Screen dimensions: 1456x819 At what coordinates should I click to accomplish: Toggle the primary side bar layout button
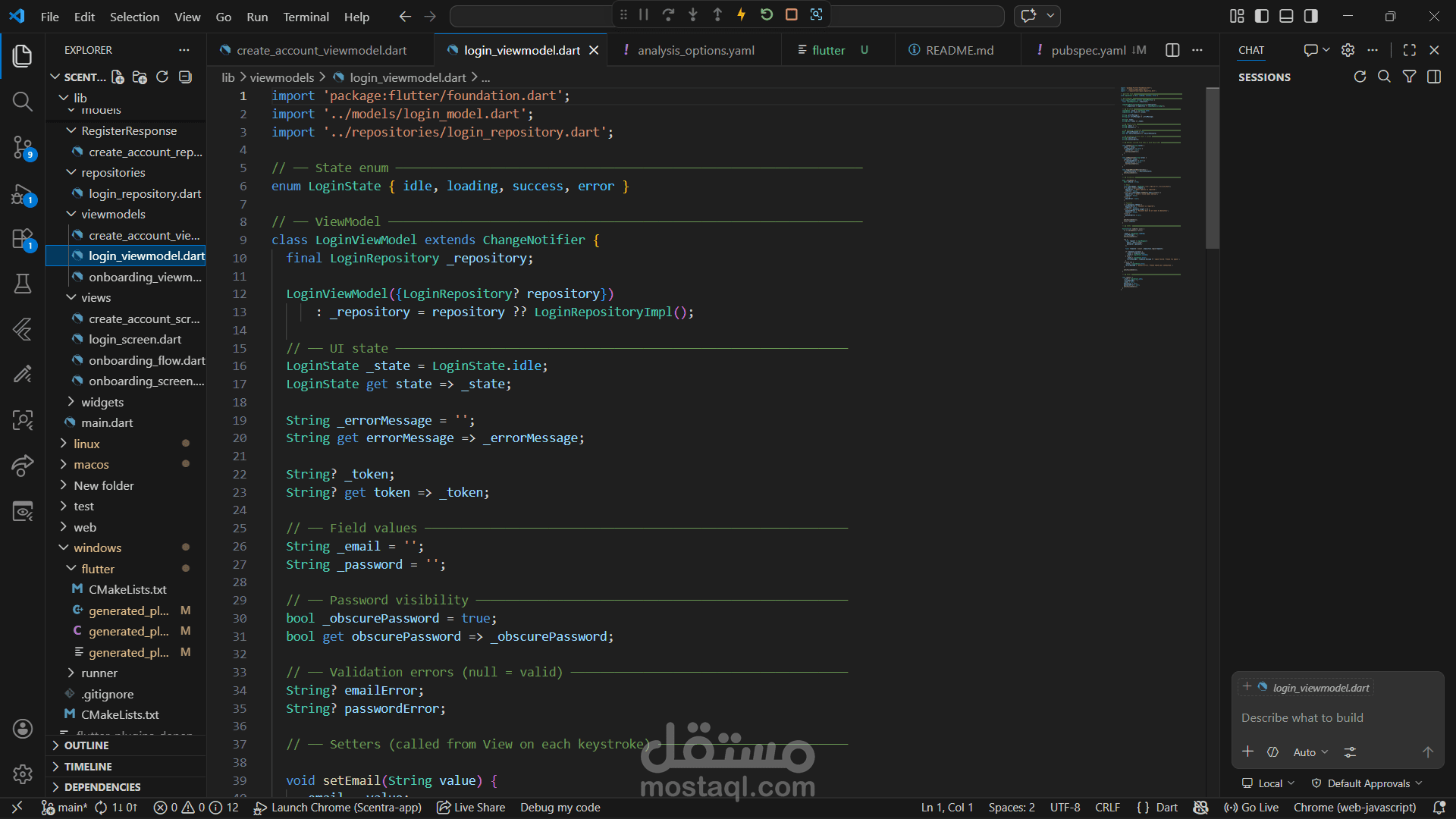pos(1262,16)
